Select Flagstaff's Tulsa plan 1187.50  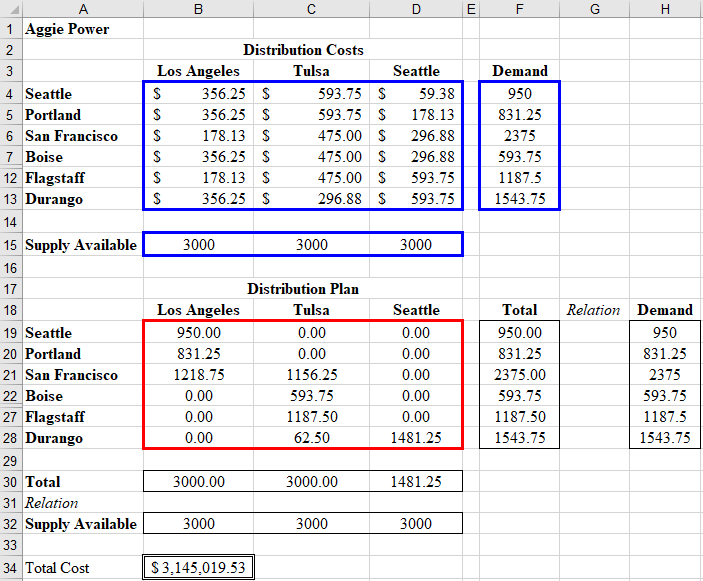click(311, 417)
